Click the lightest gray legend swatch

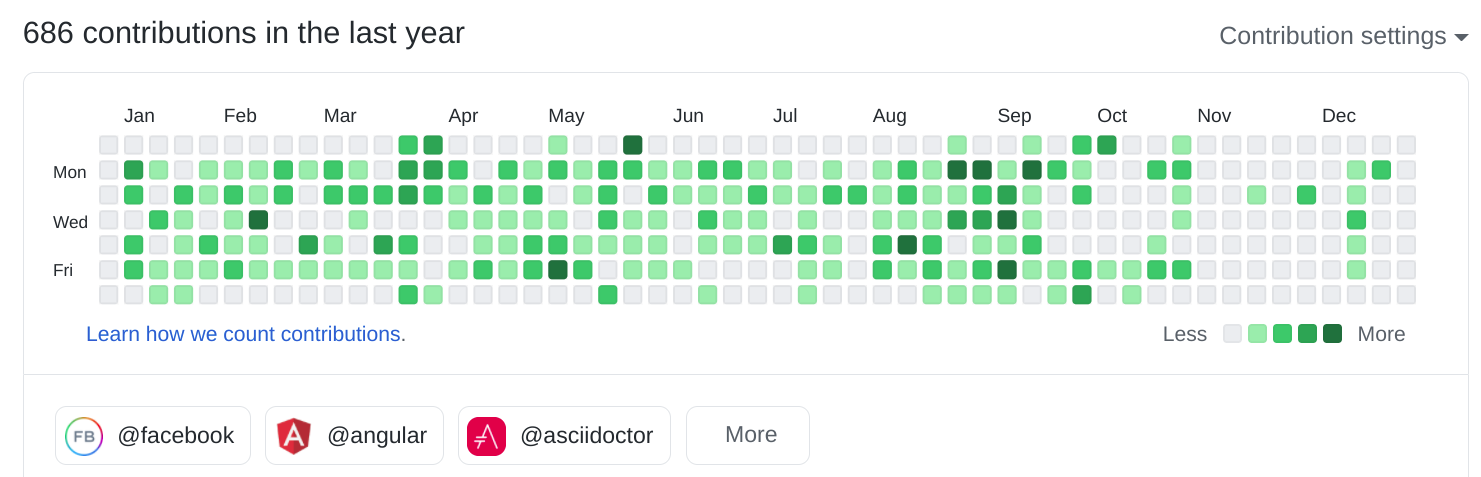[1233, 334]
